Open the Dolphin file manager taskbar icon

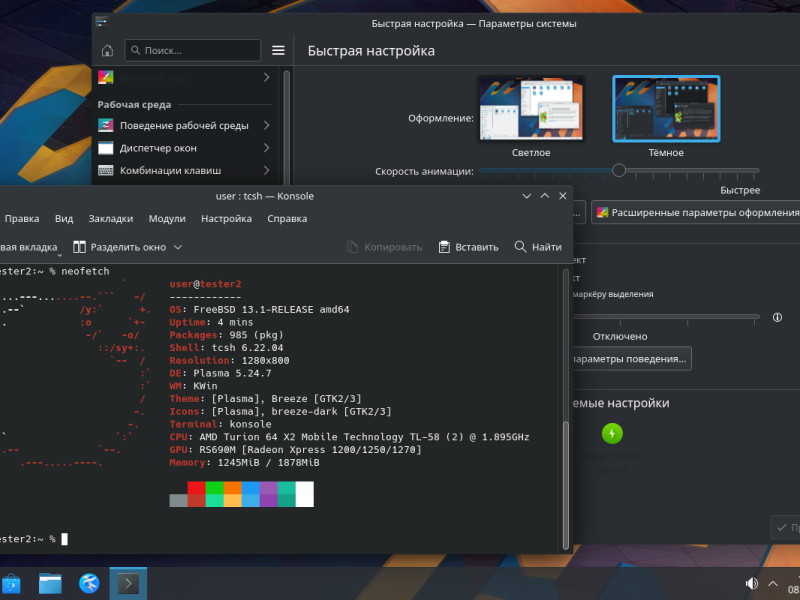[51, 583]
